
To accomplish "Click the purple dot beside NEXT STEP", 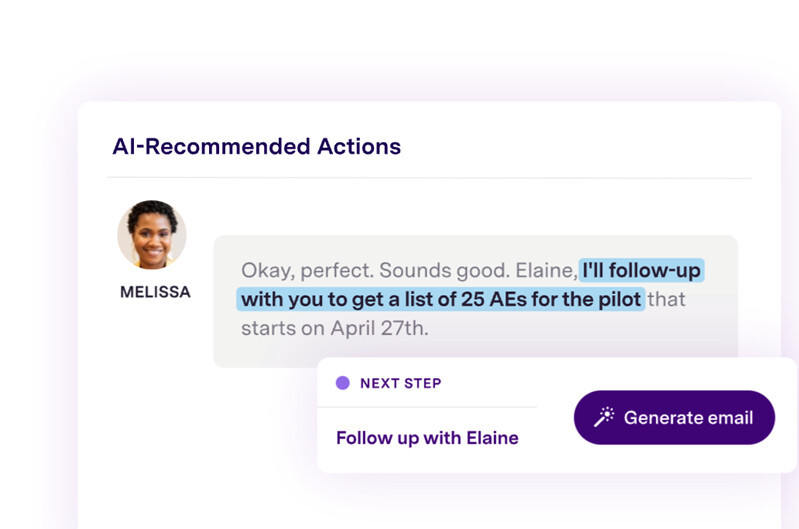I will tap(343, 383).
